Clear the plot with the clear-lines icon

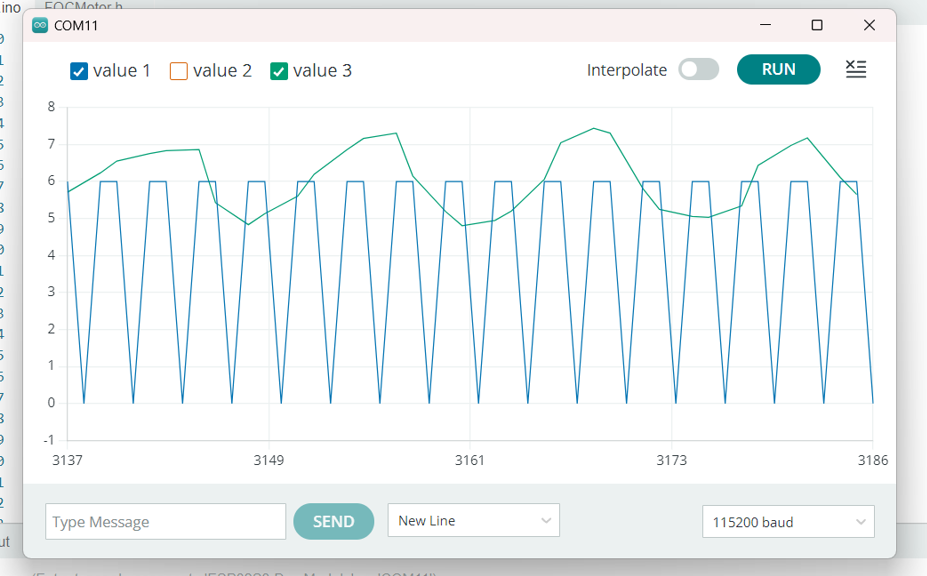(x=855, y=69)
